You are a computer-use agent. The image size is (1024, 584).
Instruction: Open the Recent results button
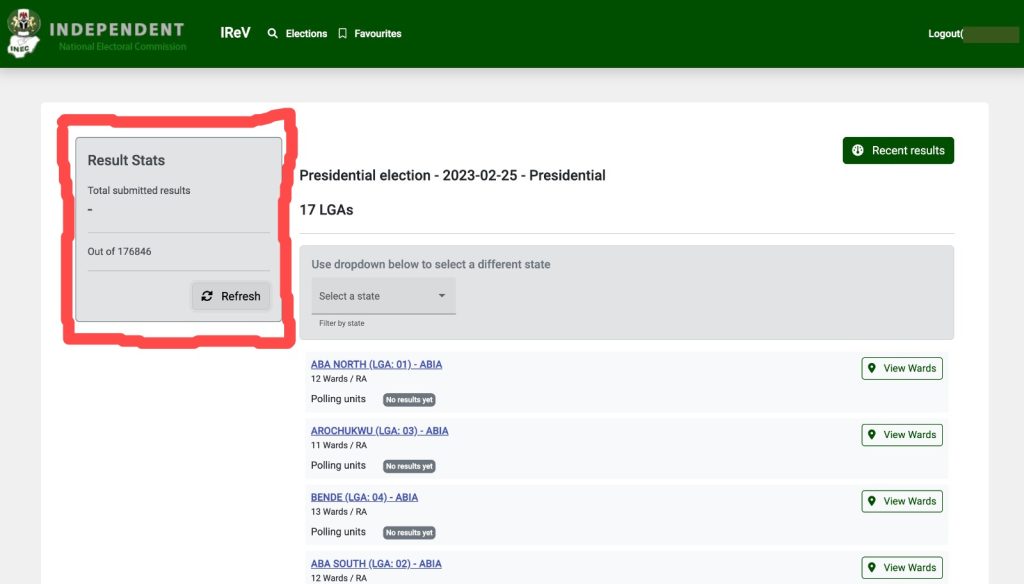[898, 151]
